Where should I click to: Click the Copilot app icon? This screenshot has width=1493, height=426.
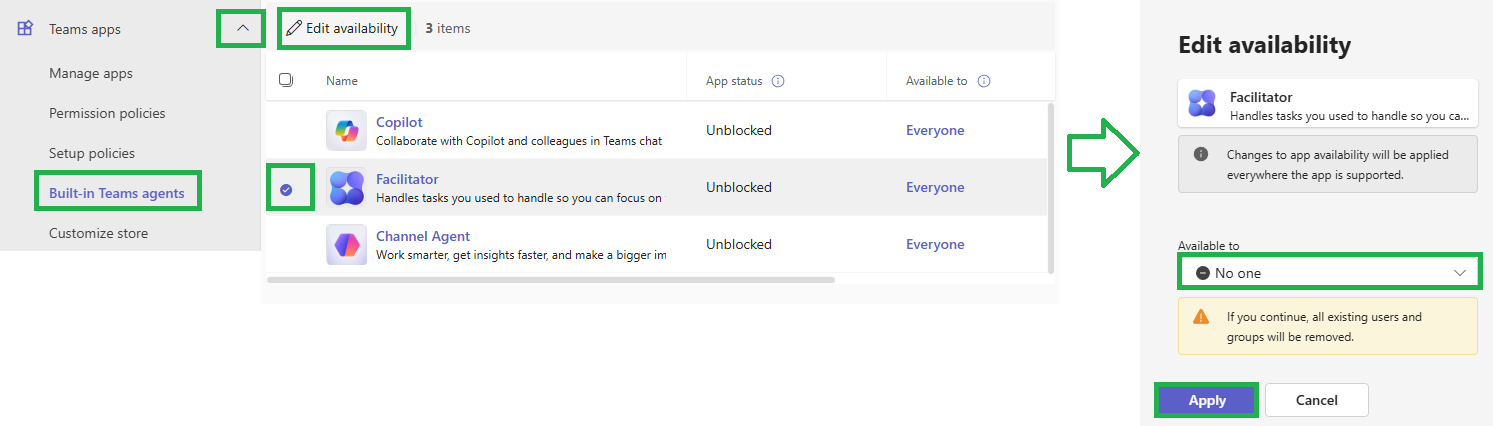(x=346, y=130)
